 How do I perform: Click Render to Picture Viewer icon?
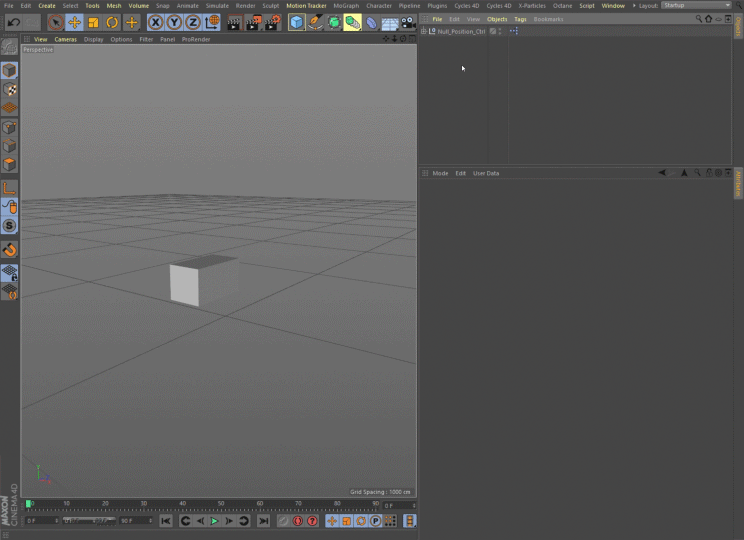pyautogui.click(x=253, y=22)
